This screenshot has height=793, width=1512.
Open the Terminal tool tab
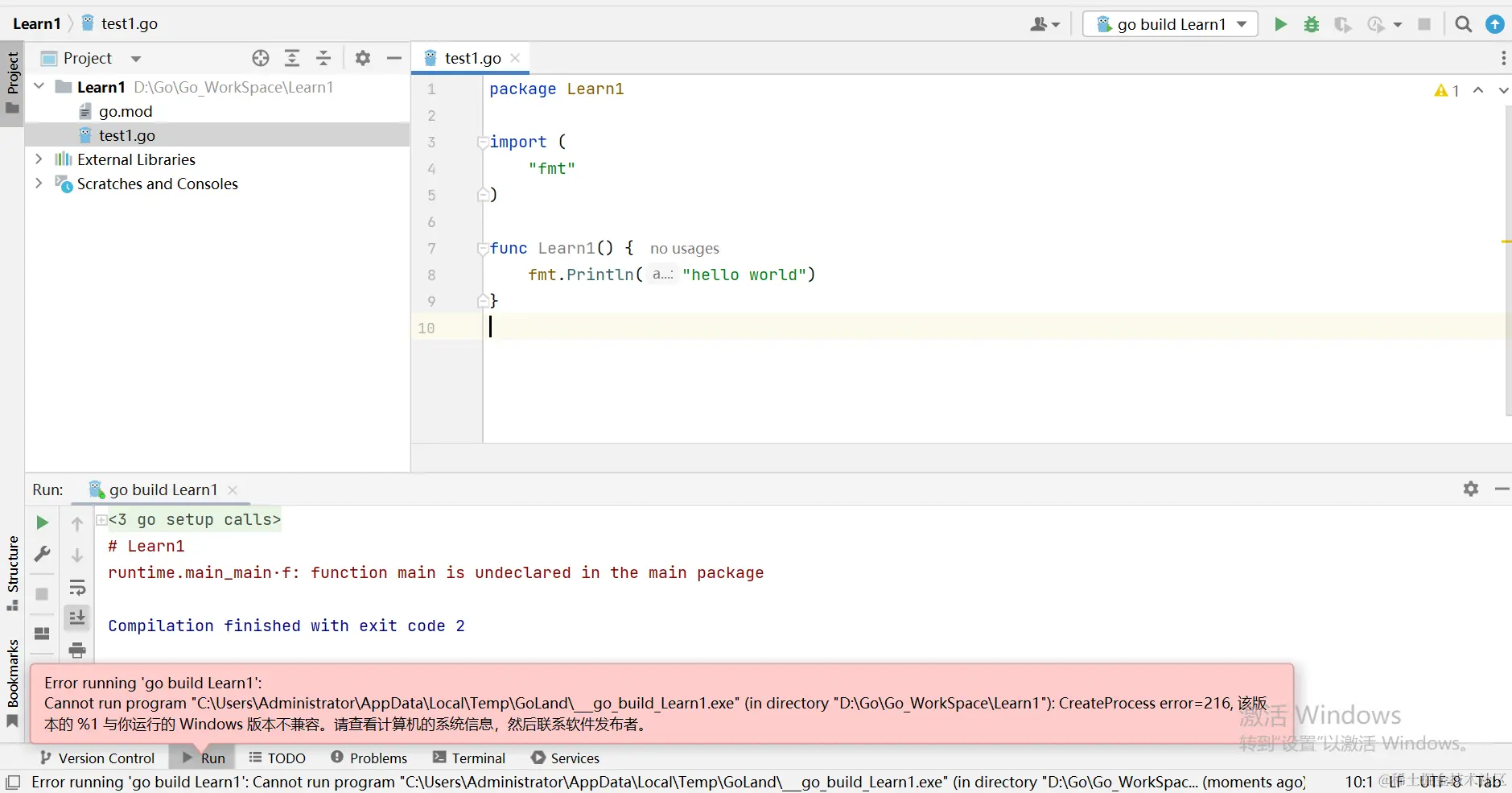[x=469, y=758]
